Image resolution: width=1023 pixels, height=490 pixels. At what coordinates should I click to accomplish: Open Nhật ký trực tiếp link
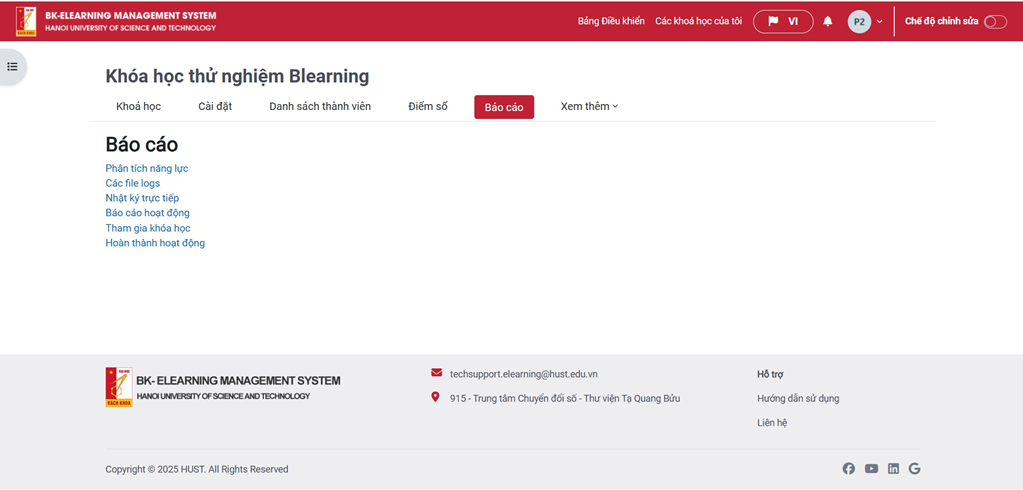click(x=142, y=198)
